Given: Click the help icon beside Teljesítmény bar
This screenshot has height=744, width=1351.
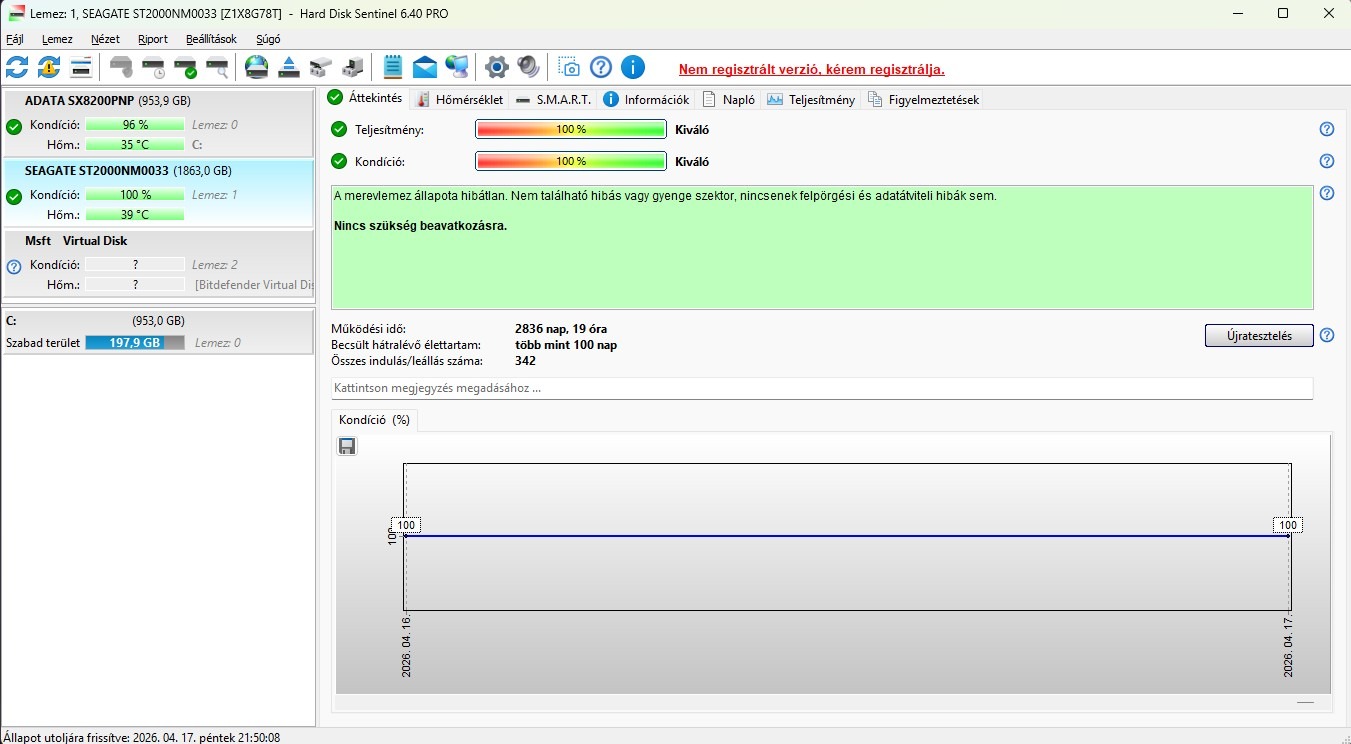Looking at the screenshot, I should point(1327,129).
